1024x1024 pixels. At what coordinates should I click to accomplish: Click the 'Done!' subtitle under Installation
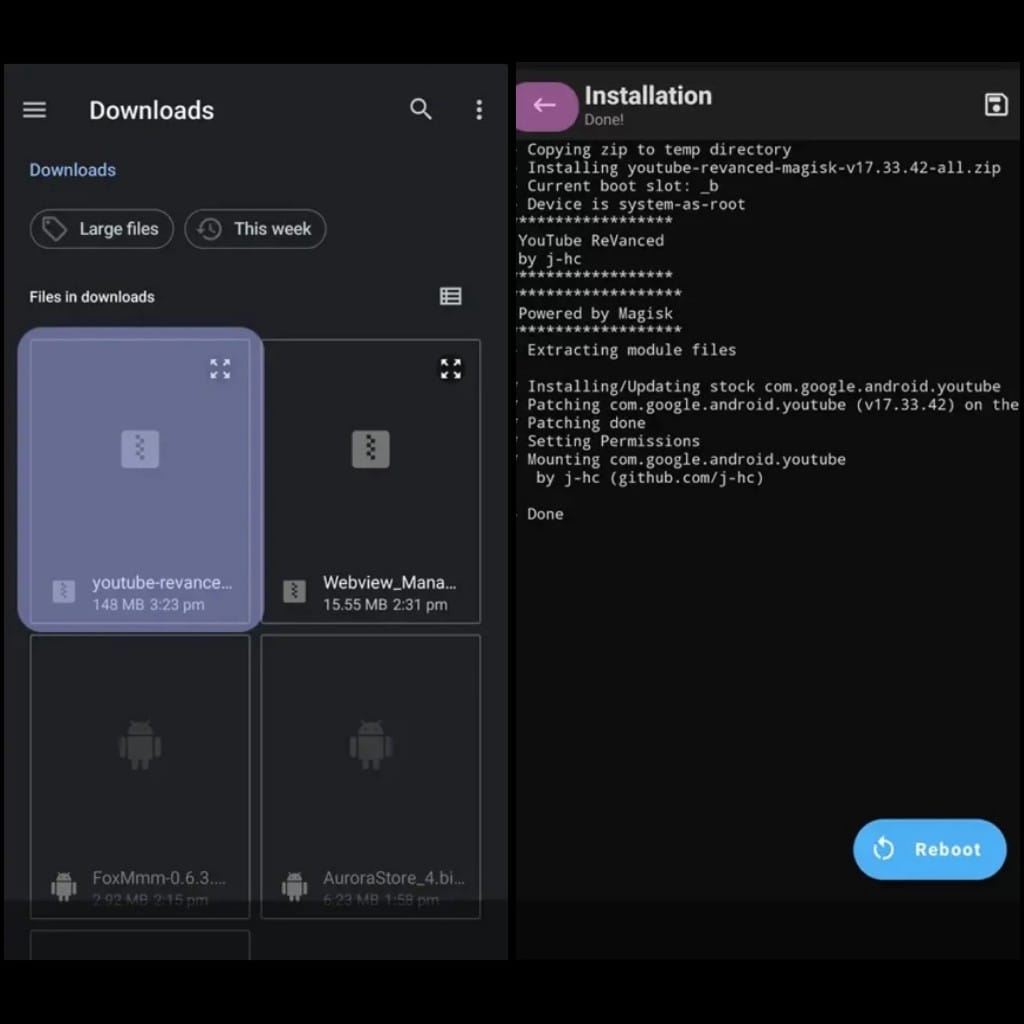click(x=604, y=120)
